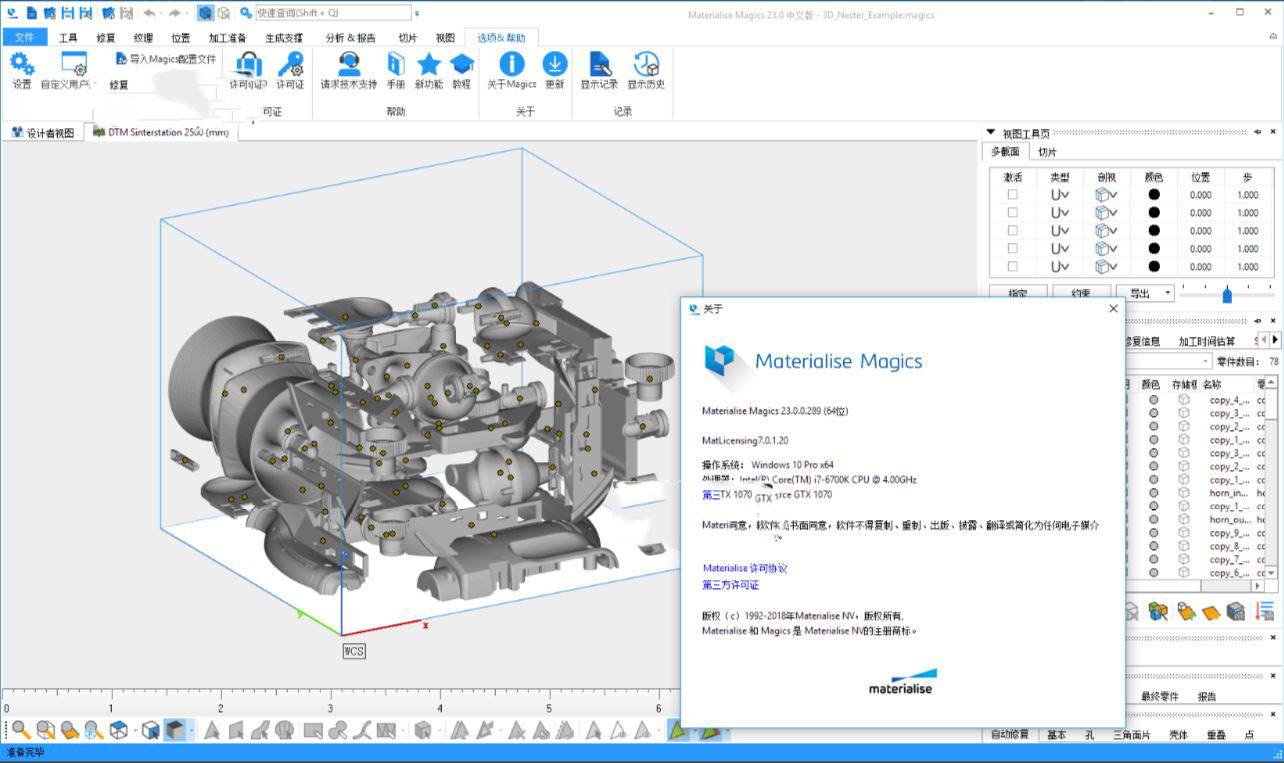This screenshot has height=763, width=1284.
Task: Enable third 激活 checkbox in section table
Action: click(x=1012, y=231)
